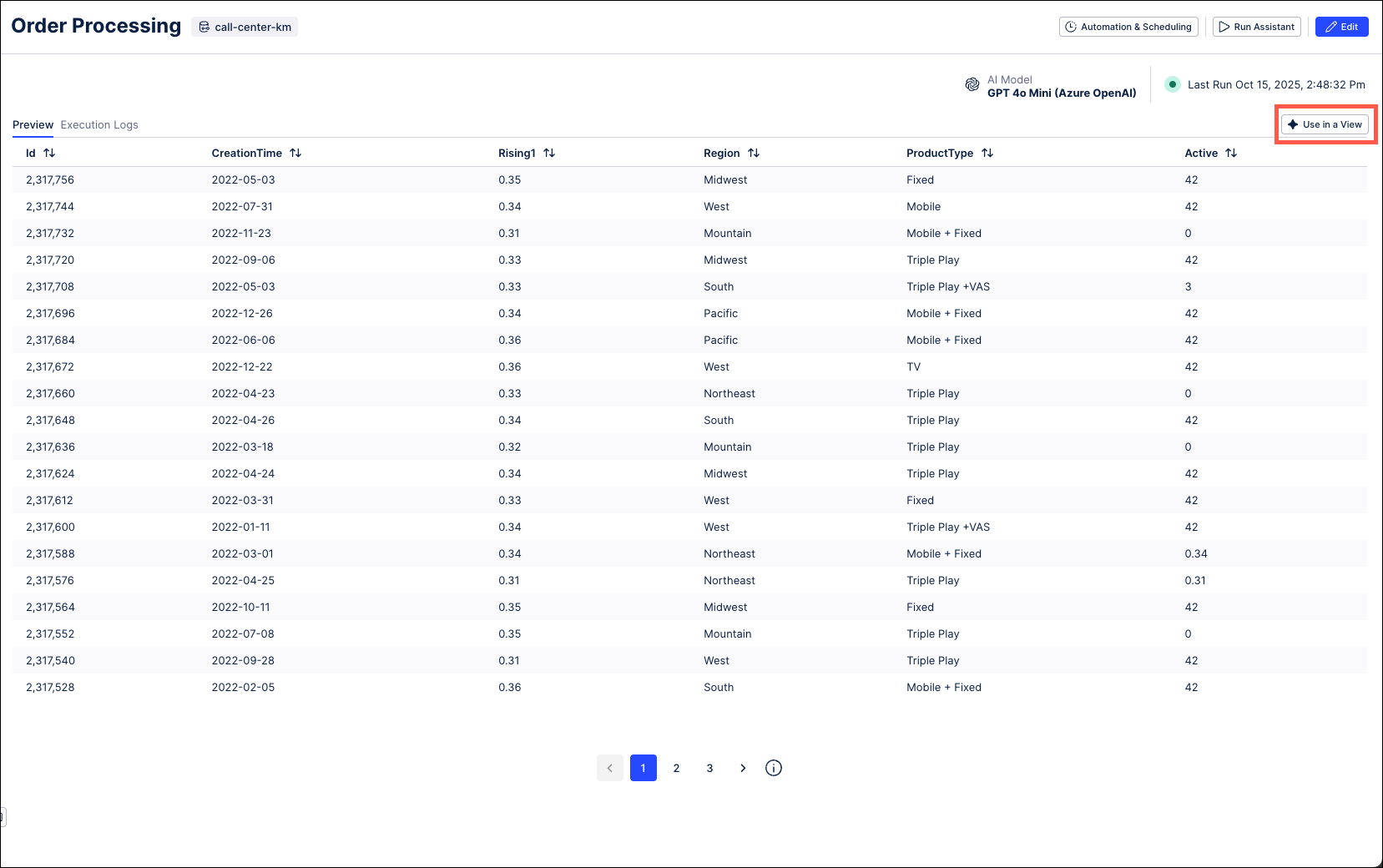Click the green Last Run status dot
Viewport: 1383px width, 868px height.
pos(1172,84)
